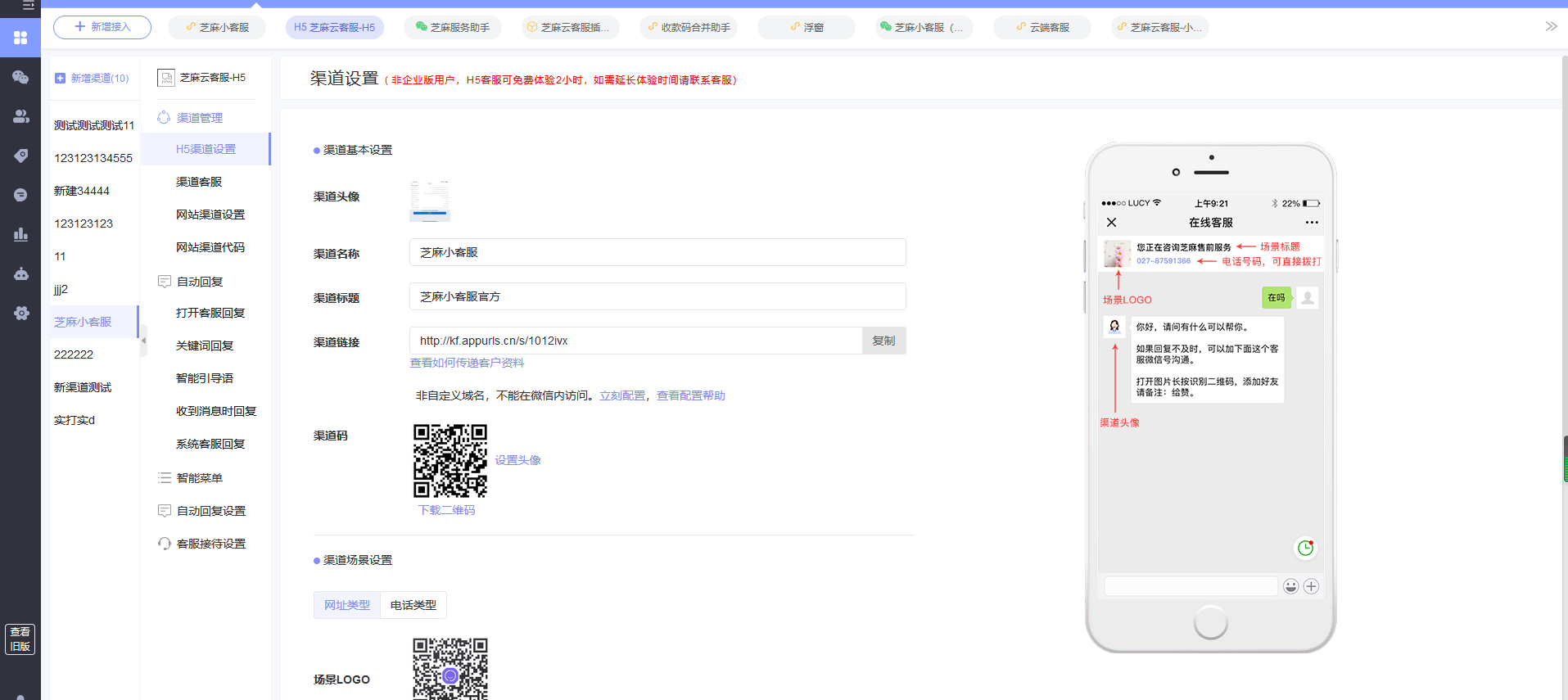Open 查看配置帮助 link
This screenshot has width=1568, height=700.
click(691, 395)
